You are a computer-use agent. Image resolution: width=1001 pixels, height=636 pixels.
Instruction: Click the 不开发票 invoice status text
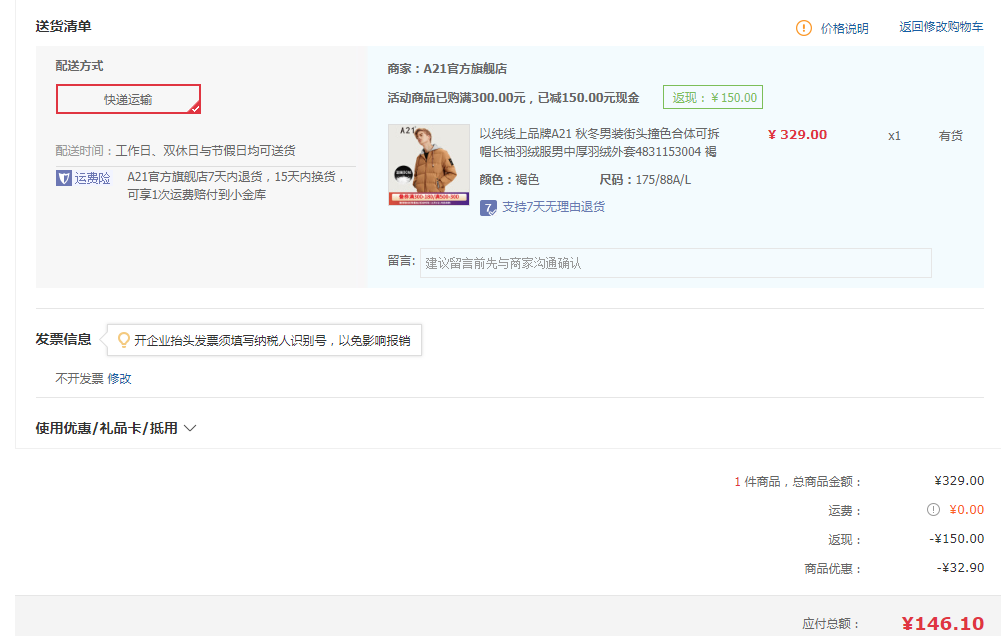79,379
